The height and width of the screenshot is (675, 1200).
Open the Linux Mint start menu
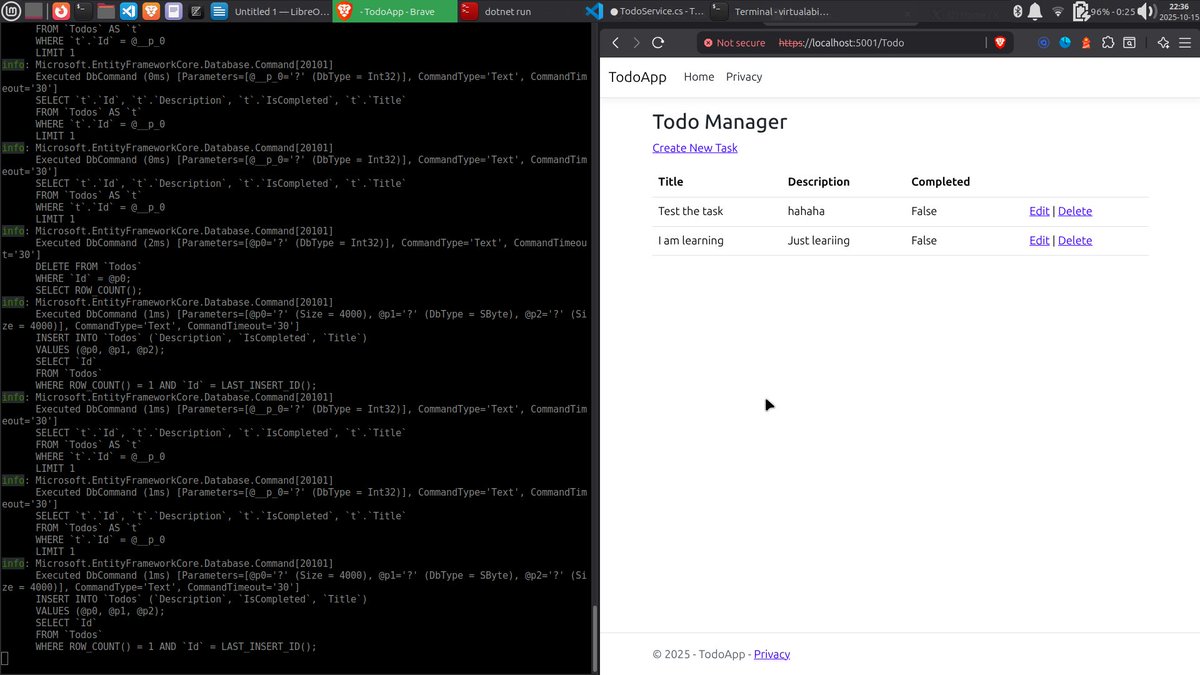coord(10,12)
